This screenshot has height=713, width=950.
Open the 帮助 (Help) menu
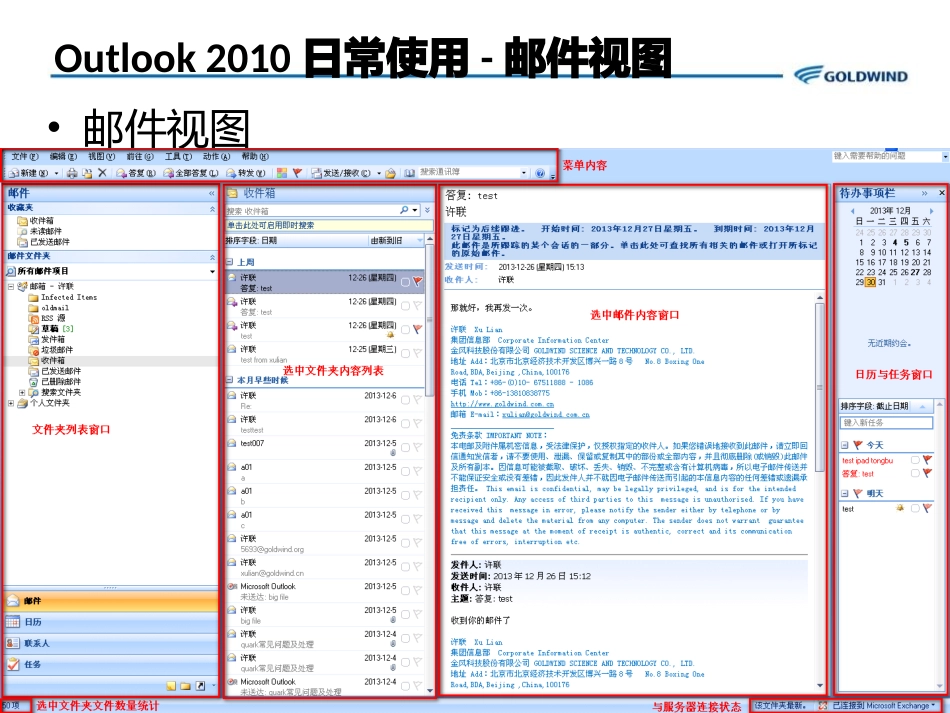[x=255, y=157]
